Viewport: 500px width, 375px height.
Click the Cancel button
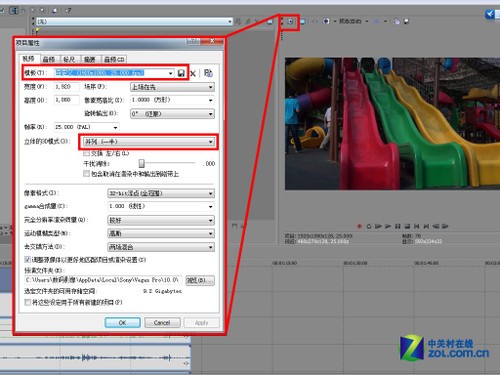(x=162, y=323)
